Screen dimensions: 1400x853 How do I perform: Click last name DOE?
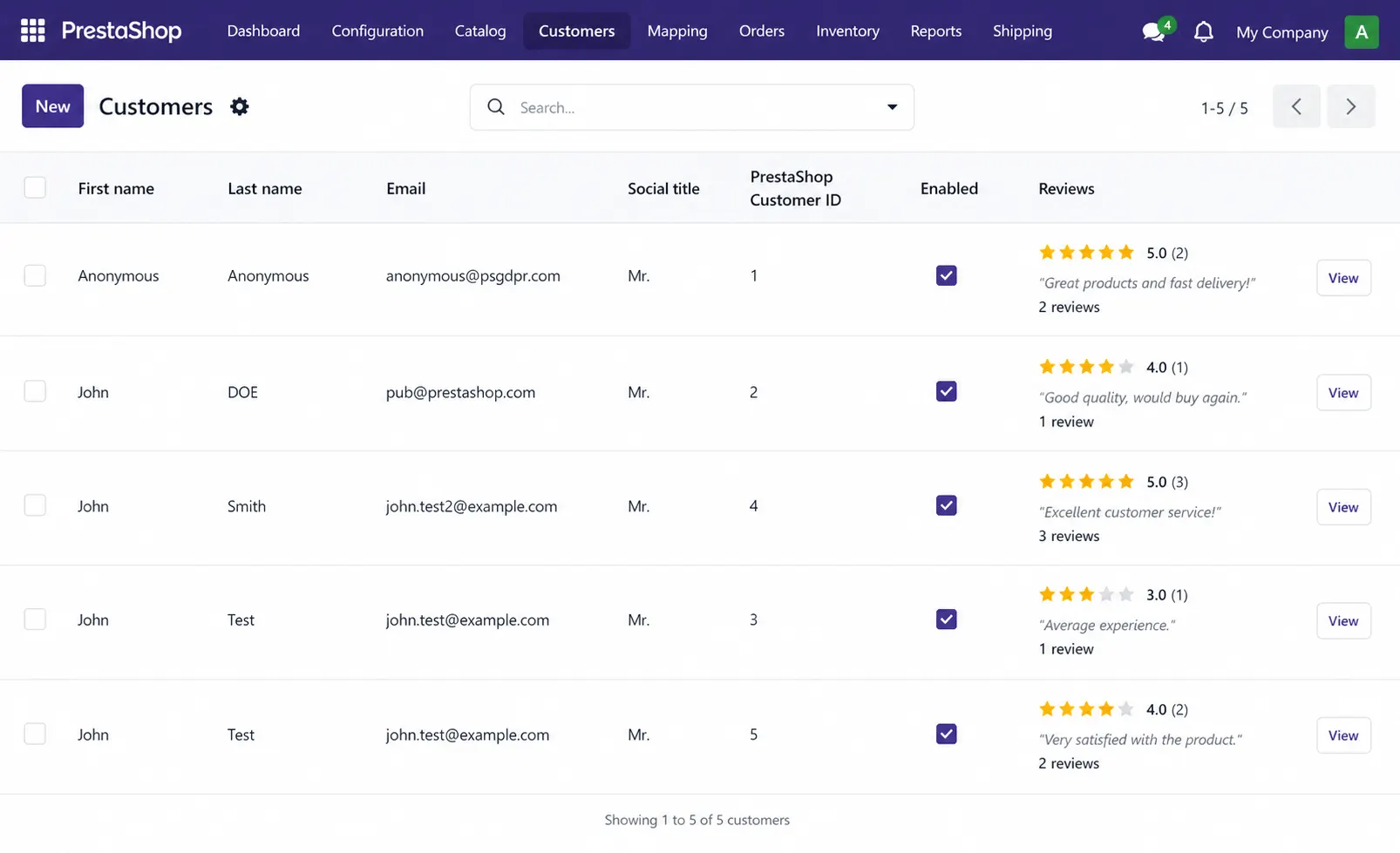coord(242,392)
